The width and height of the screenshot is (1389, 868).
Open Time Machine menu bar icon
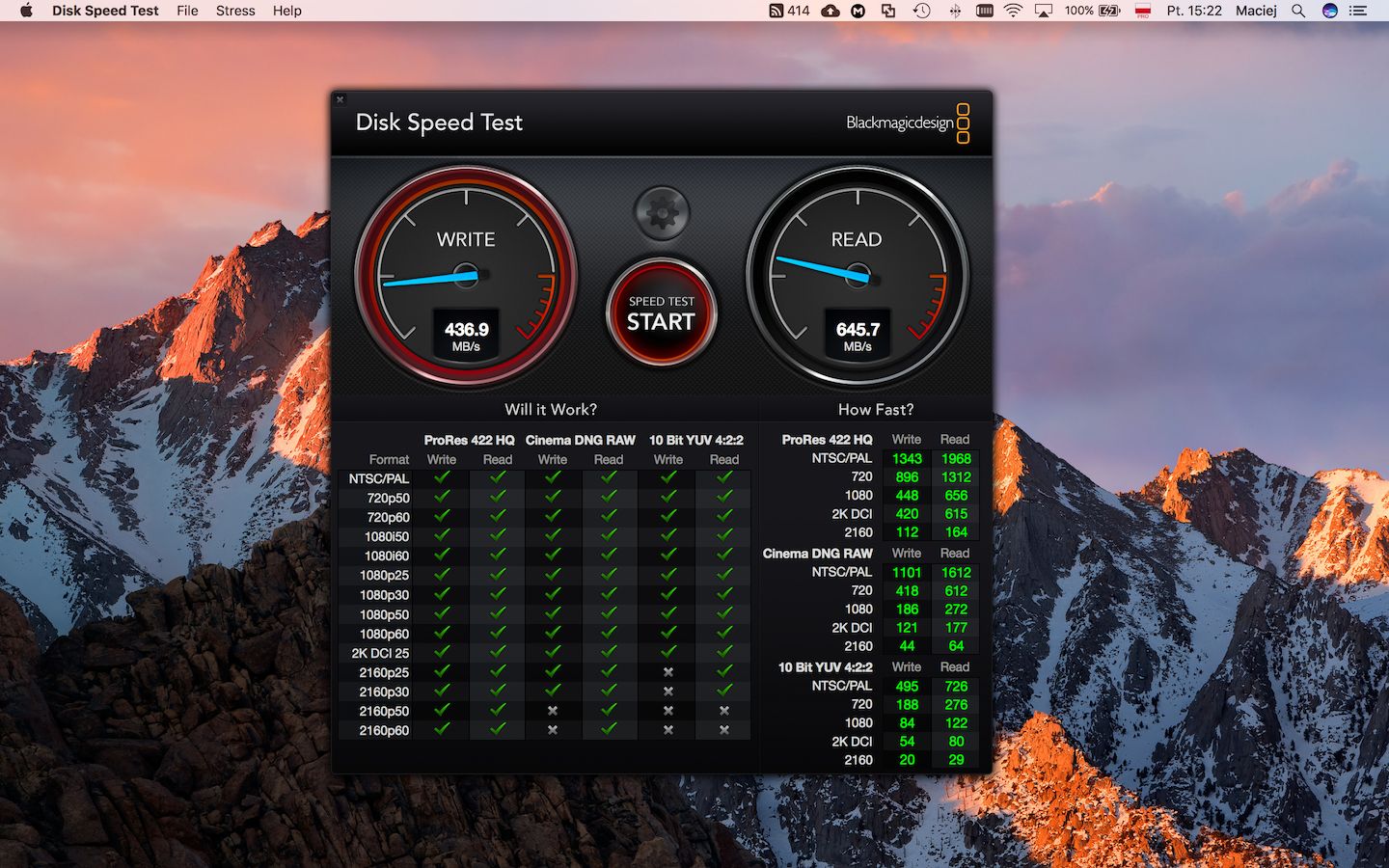922,11
